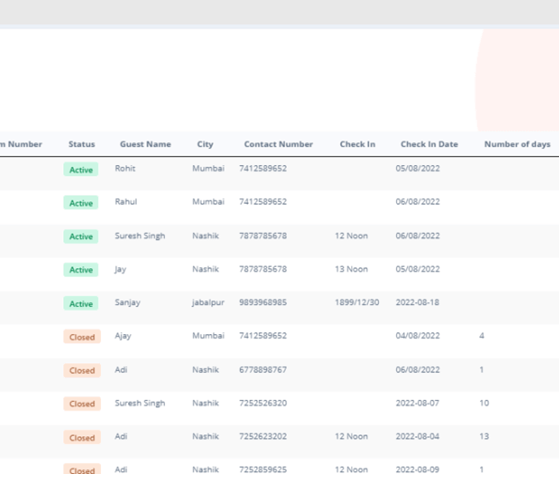
Task: Click days value 1 in the 6778898767 row
Action: [482, 370]
